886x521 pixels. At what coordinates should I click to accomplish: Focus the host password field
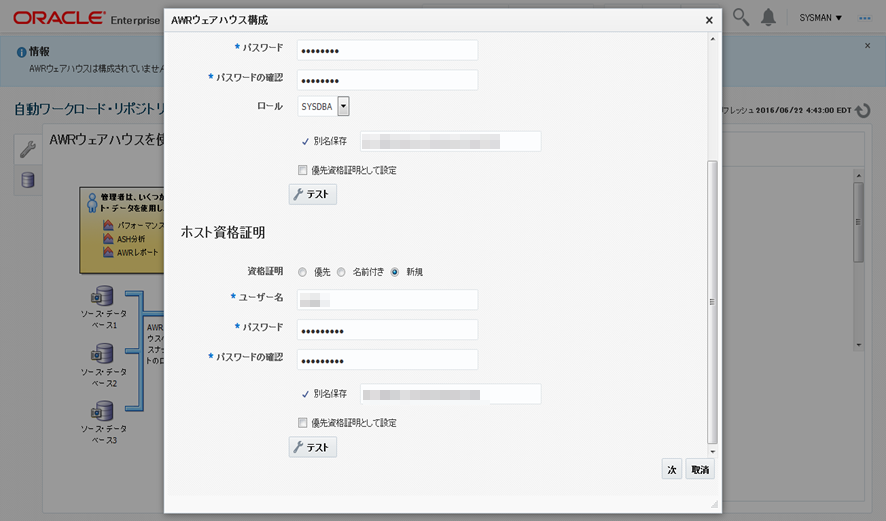(388, 330)
